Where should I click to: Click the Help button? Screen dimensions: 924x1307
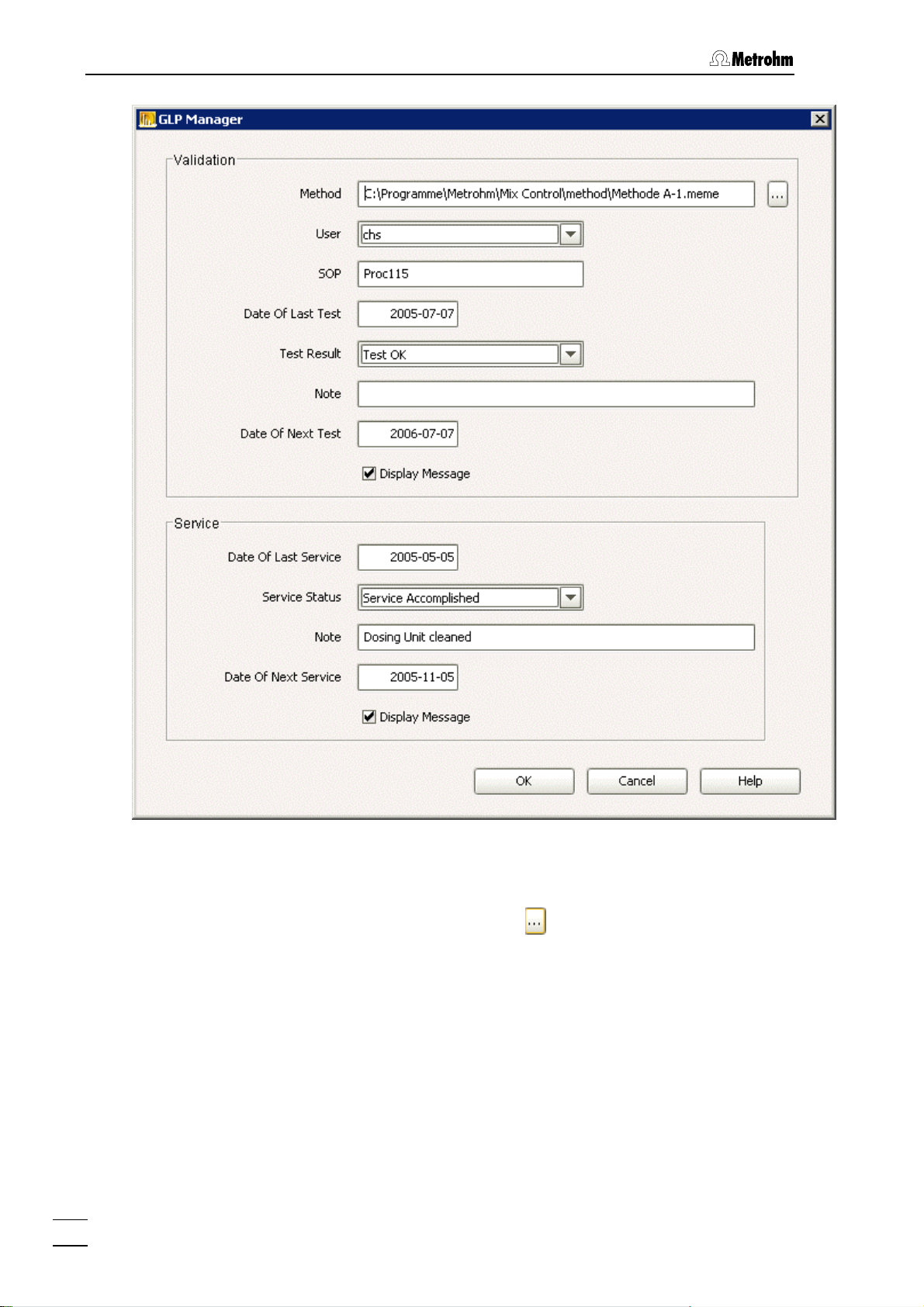(x=749, y=781)
